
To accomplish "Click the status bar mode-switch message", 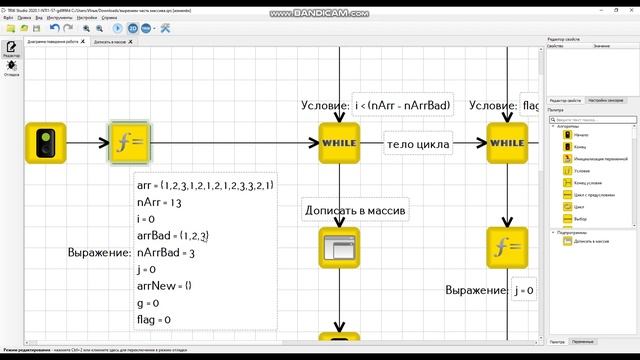I will pos(96,350).
